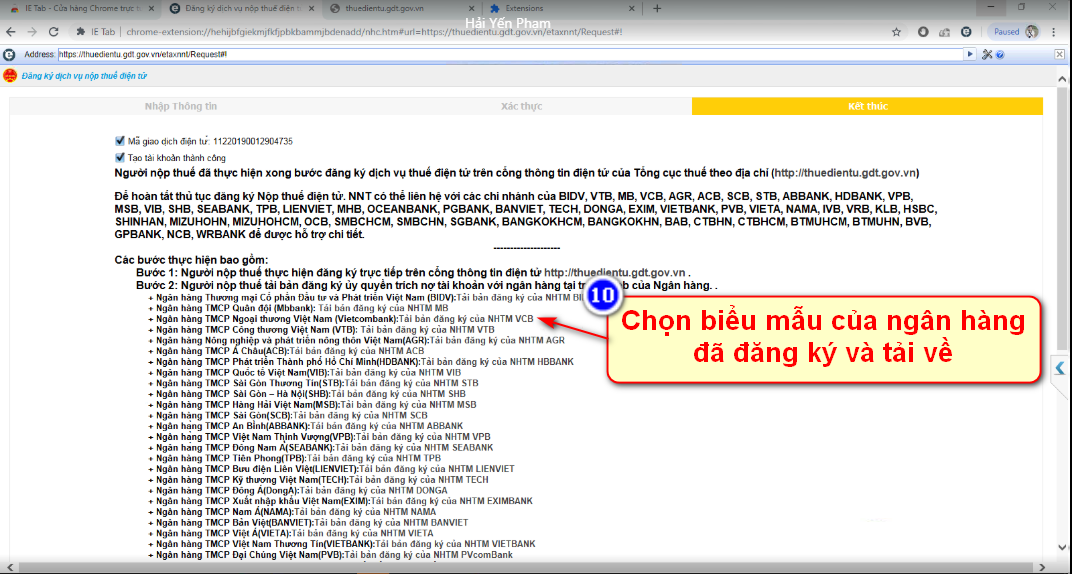Reload the current page
The width and height of the screenshot is (1072, 574).
(53, 31)
